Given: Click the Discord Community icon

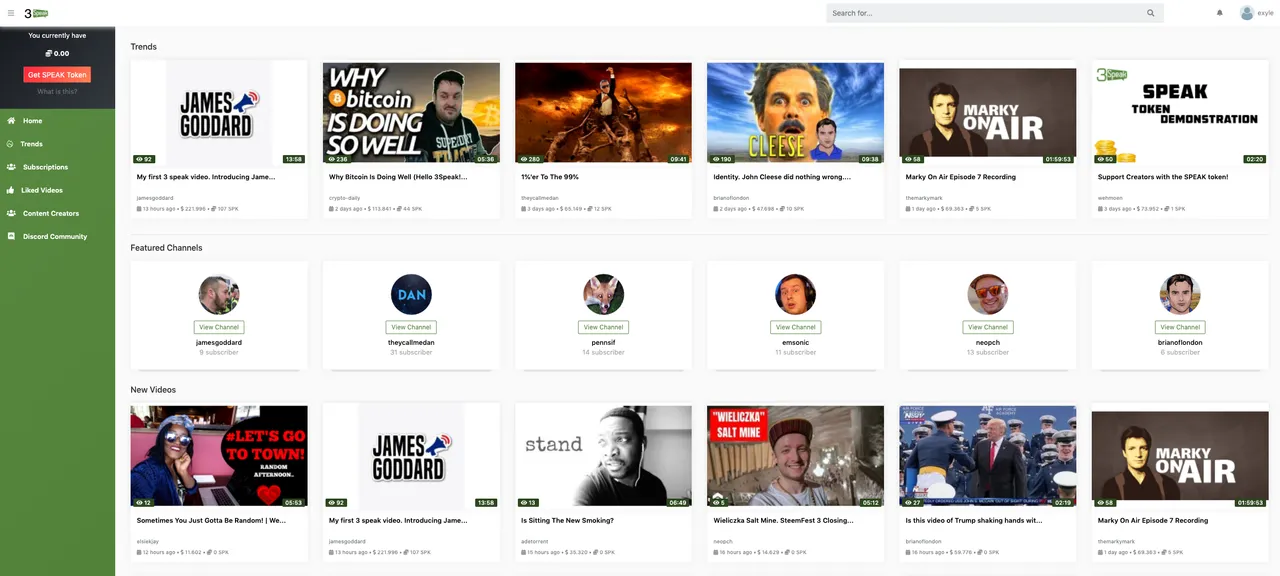Looking at the screenshot, I should (x=11, y=237).
